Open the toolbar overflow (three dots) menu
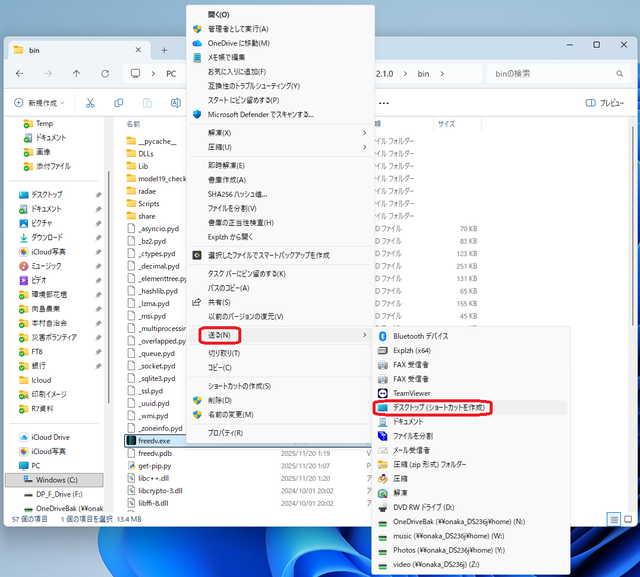 [383, 103]
